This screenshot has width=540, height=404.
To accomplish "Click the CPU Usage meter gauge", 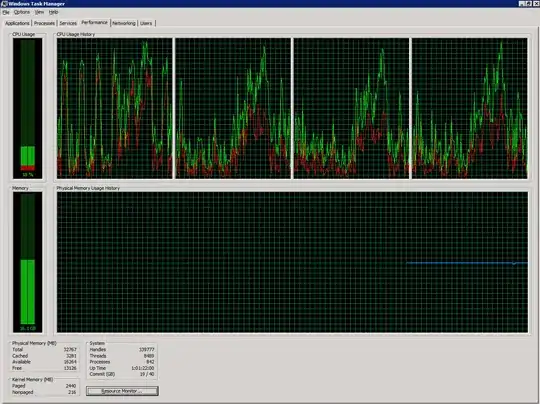I will (x=28, y=108).
